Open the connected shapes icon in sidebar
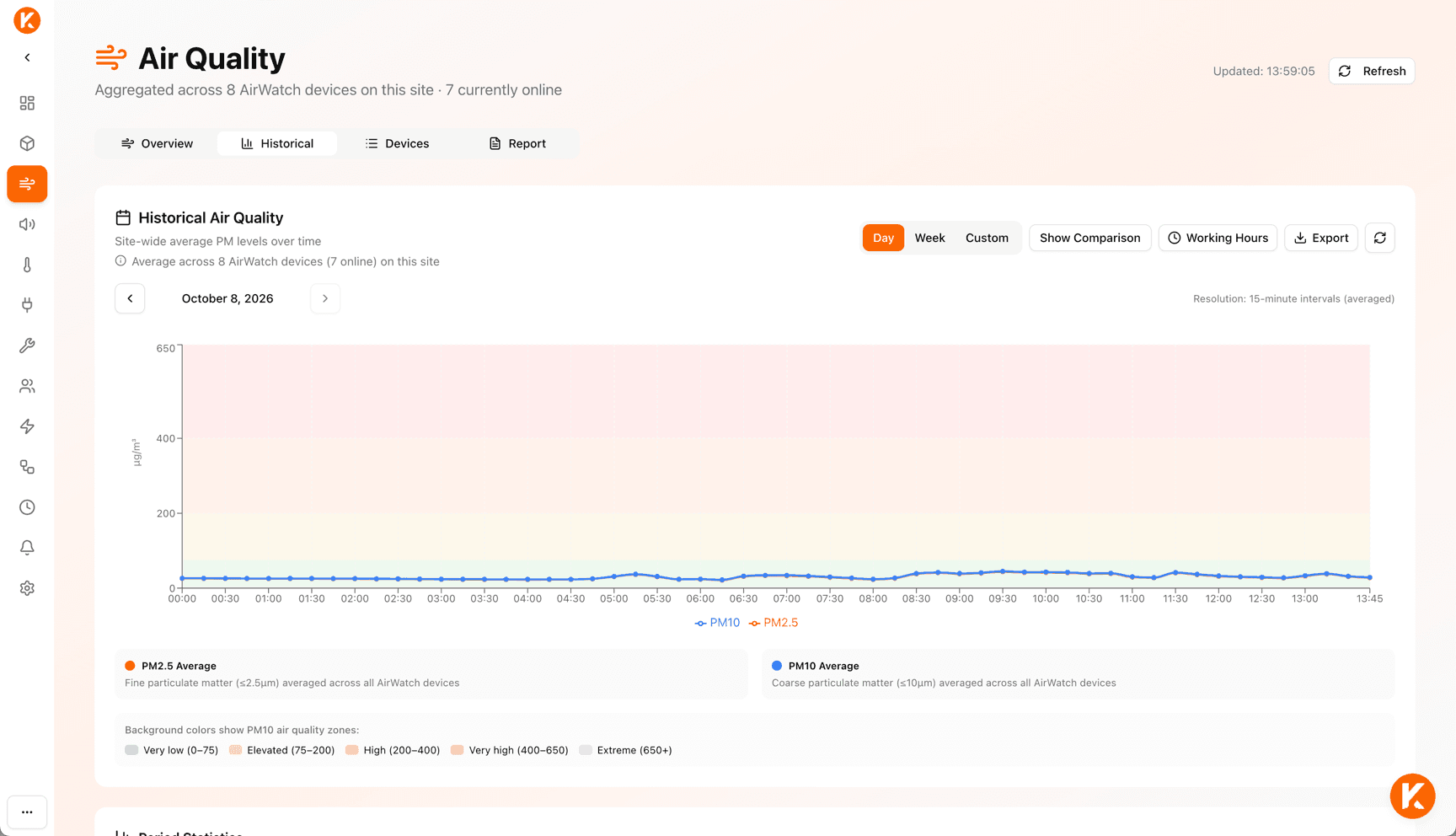This screenshot has width=1456, height=836. tap(27, 467)
